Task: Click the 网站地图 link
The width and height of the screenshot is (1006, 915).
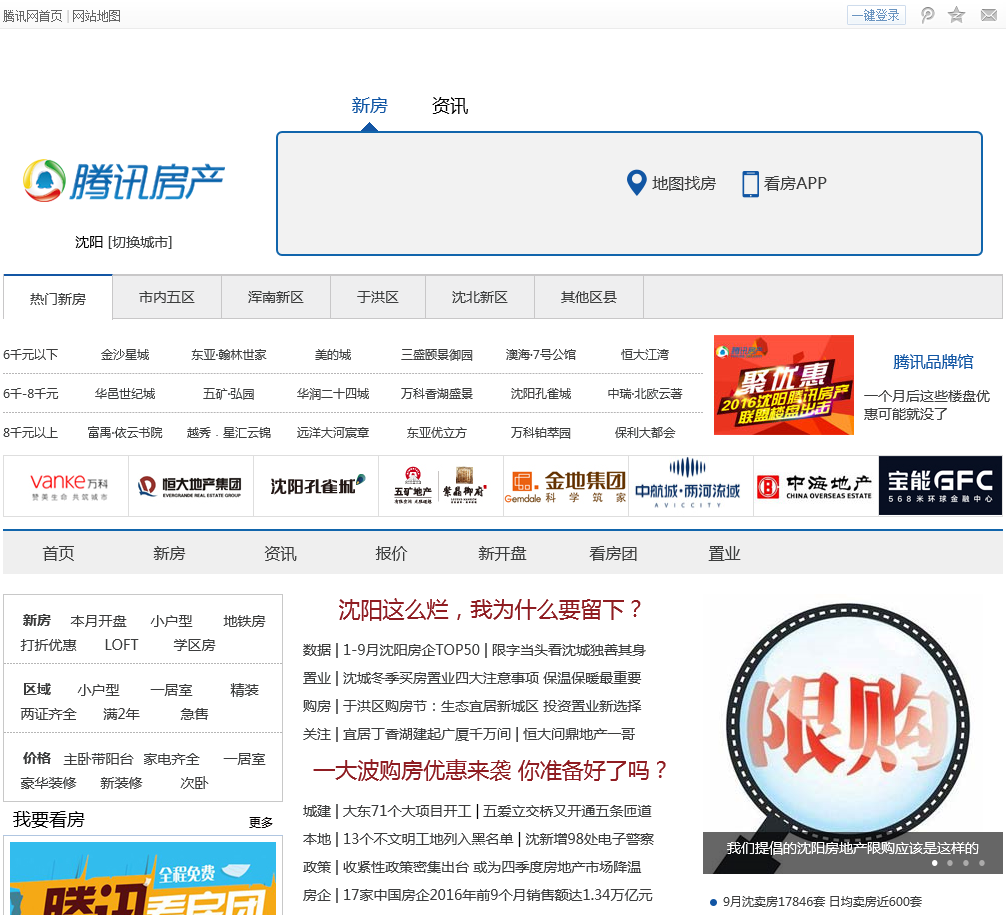Action: point(96,16)
